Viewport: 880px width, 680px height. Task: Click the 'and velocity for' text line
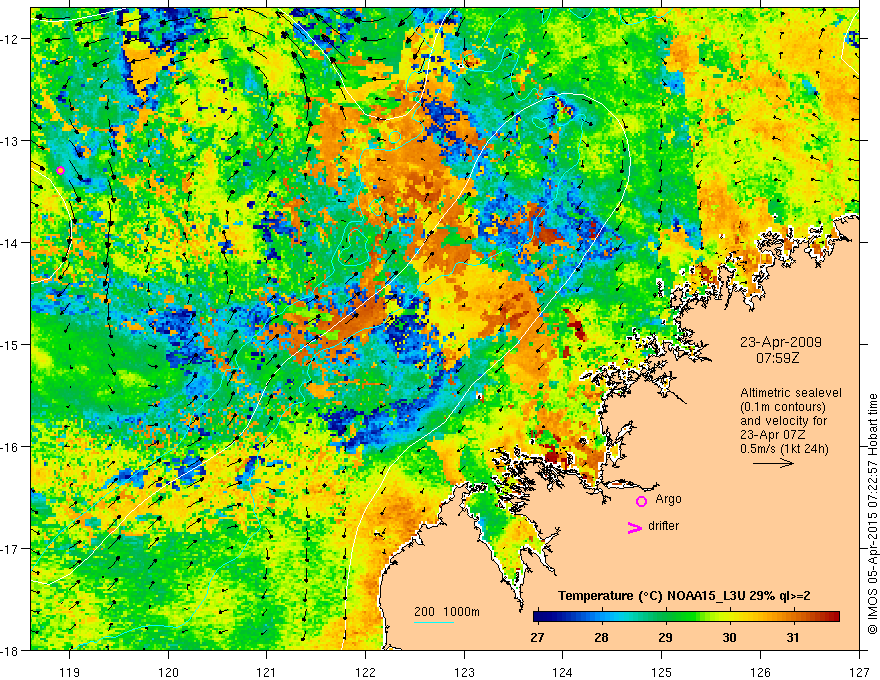coord(783,421)
